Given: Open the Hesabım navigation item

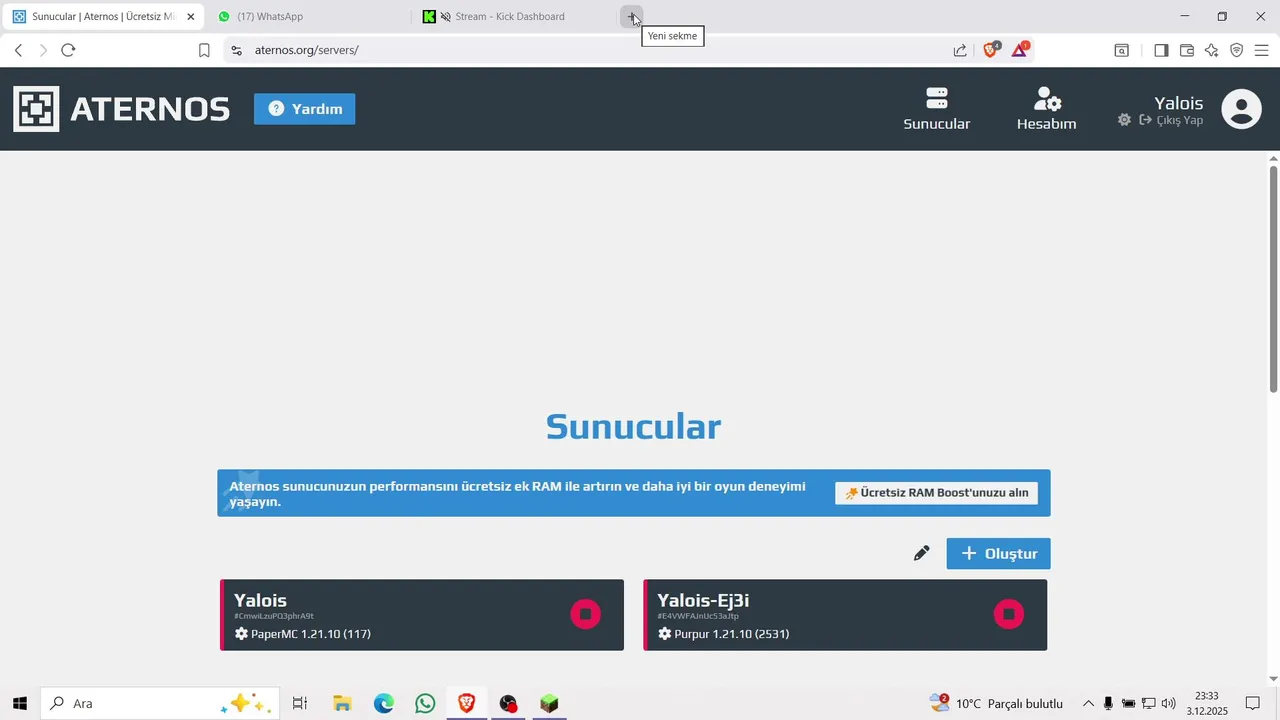Looking at the screenshot, I should point(1047,109).
